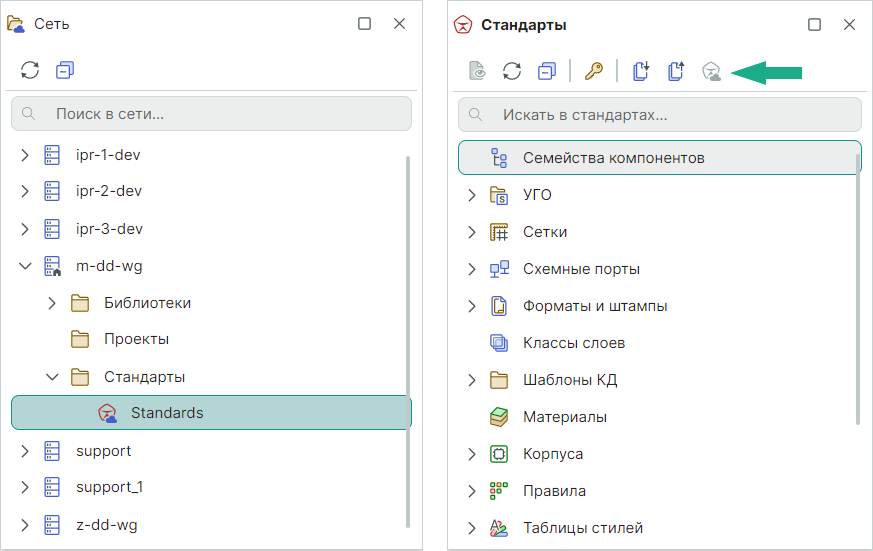This screenshot has width=873, height=551.
Task: Expand the support_1 node
Action: click(x=24, y=487)
